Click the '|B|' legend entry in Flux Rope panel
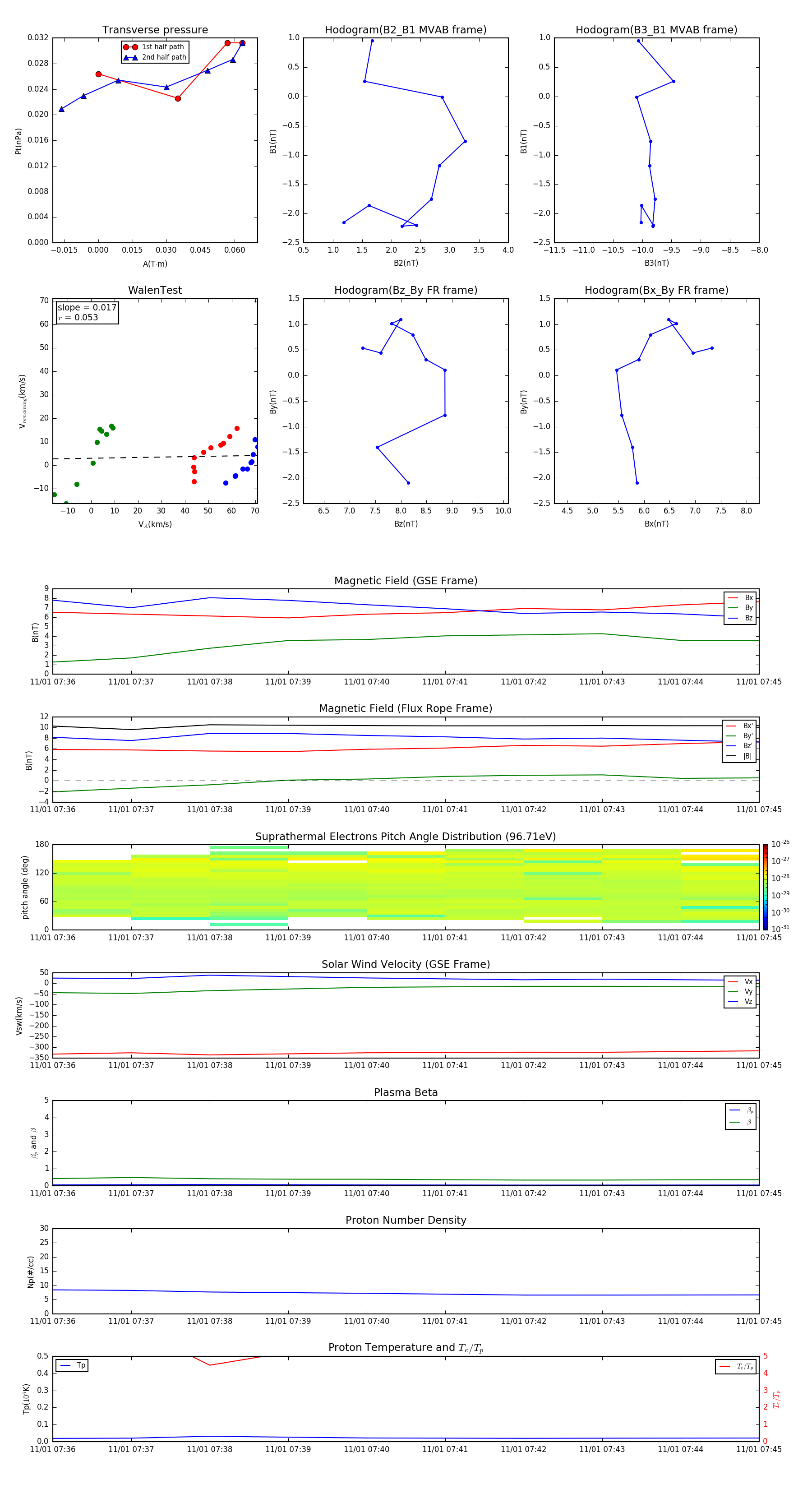Screen dimensions: 812x1489 (x=739, y=756)
